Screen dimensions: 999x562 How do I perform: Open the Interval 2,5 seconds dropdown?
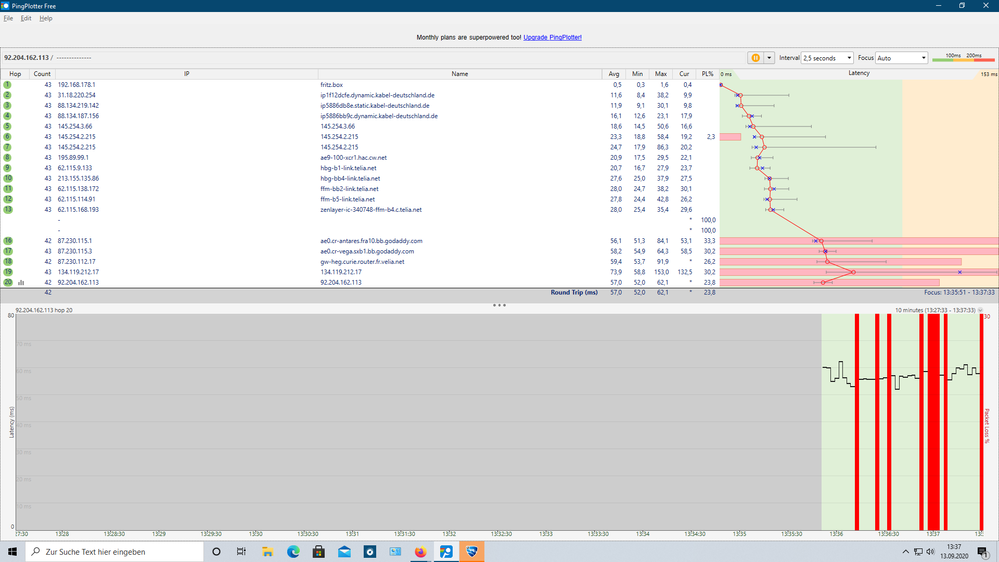pyautogui.click(x=827, y=58)
